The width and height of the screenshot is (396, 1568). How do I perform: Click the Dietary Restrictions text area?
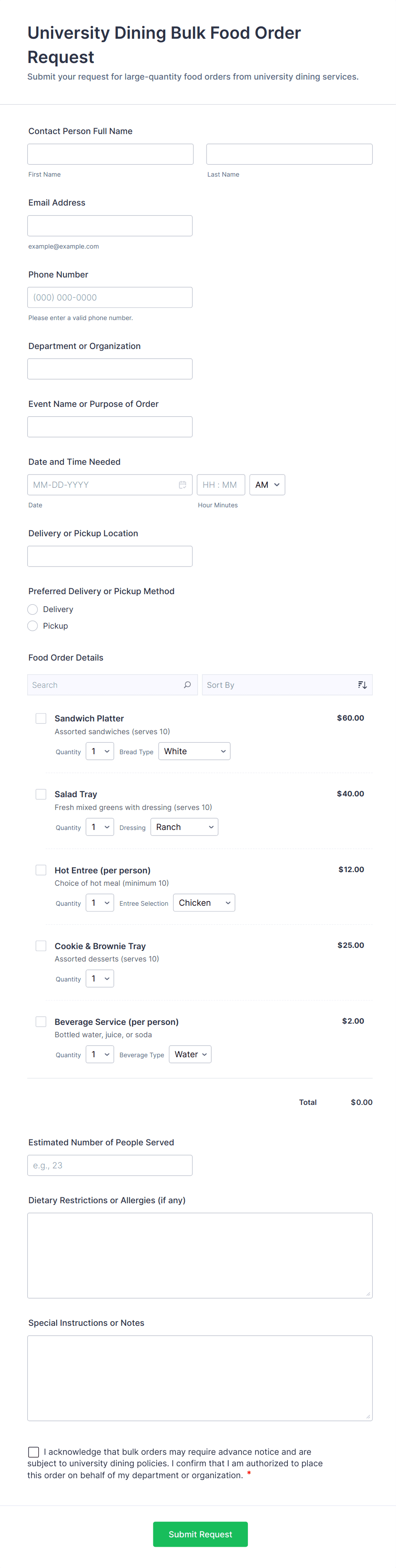pos(200,1255)
